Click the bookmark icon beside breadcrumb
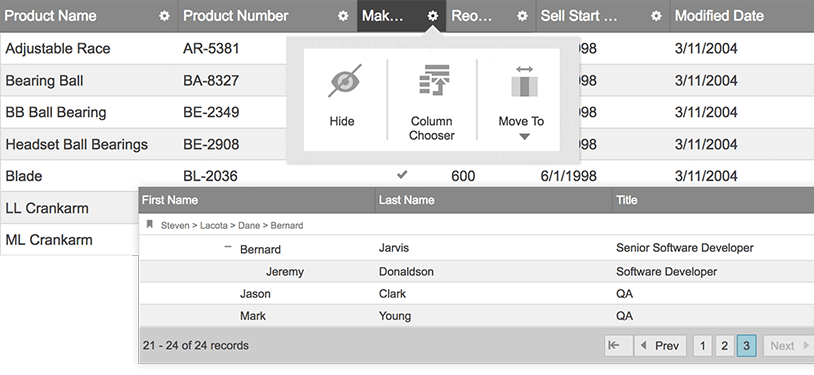The width and height of the screenshot is (814, 375). pyautogui.click(x=150, y=224)
